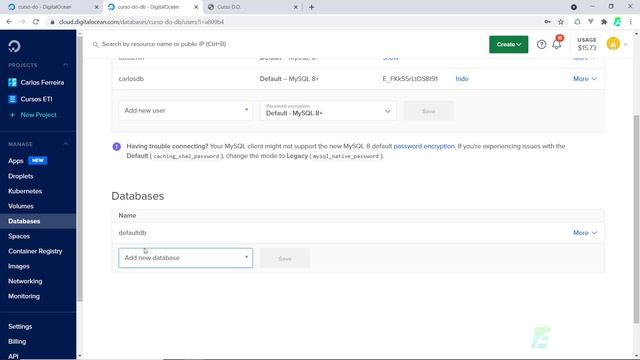This screenshot has width=640, height=360.
Task: Click Save next to Add new user
Action: (x=429, y=111)
